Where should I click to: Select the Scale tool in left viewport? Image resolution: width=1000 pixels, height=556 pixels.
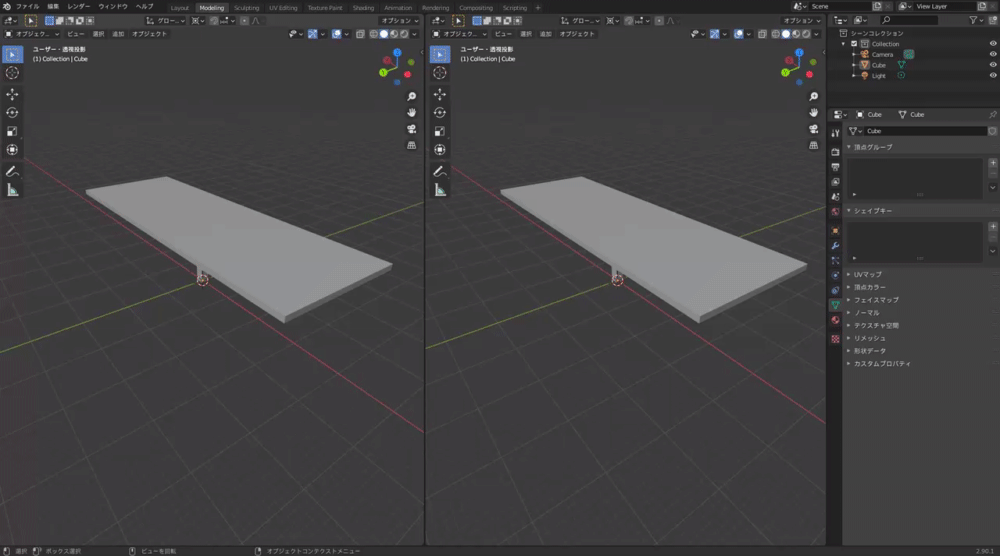[x=12, y=131]
